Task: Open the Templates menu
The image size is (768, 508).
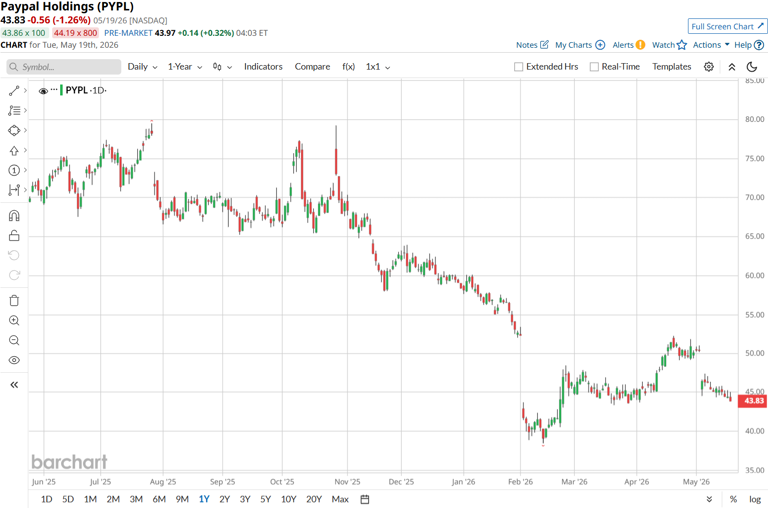Action: coord(672,67)
